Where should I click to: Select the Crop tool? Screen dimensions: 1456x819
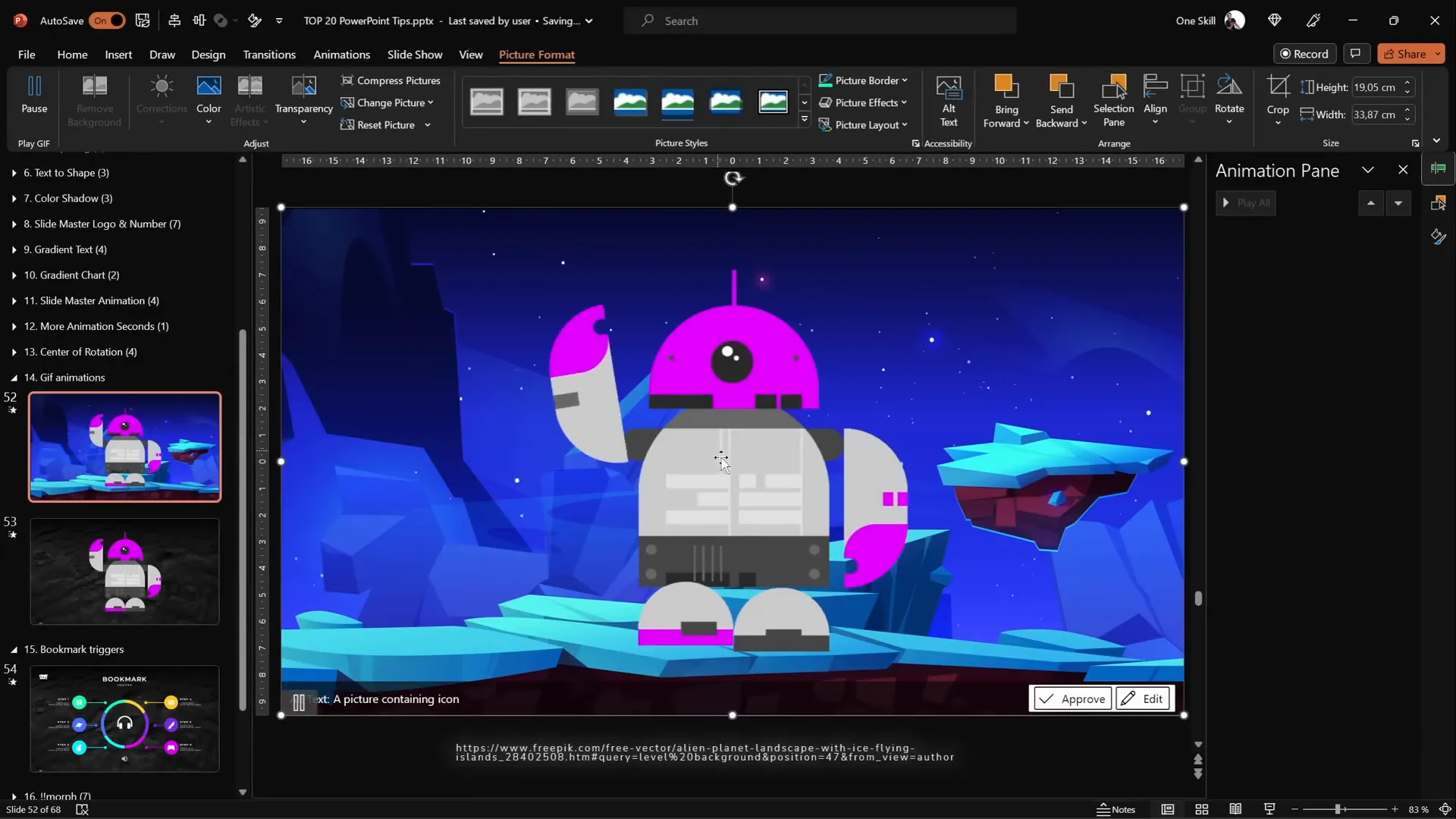point(1278,100)
